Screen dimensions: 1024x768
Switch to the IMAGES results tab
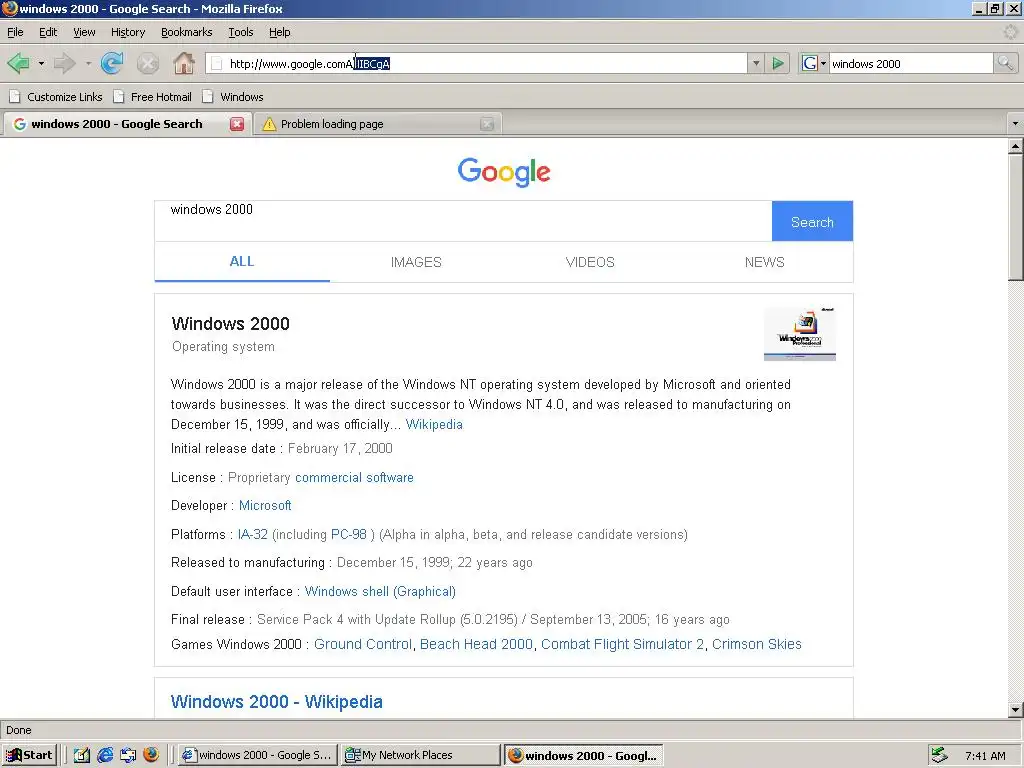416,262
